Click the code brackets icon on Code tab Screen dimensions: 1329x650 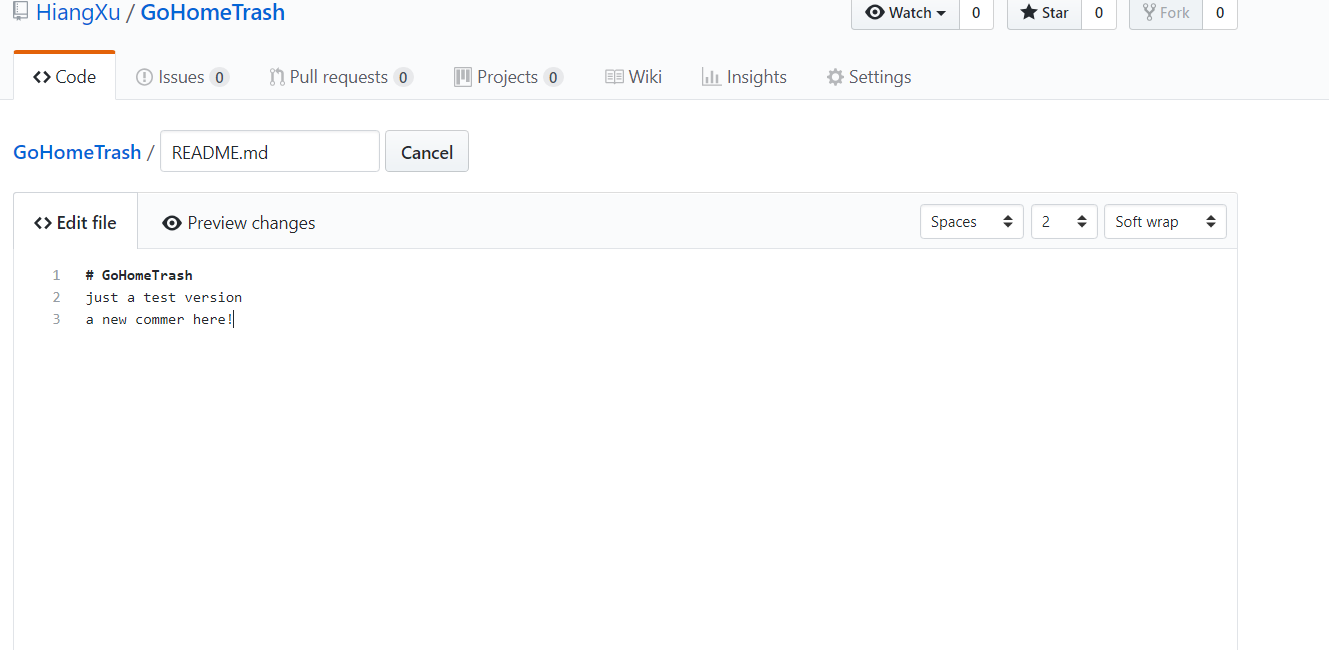click(x=42, y=77)
